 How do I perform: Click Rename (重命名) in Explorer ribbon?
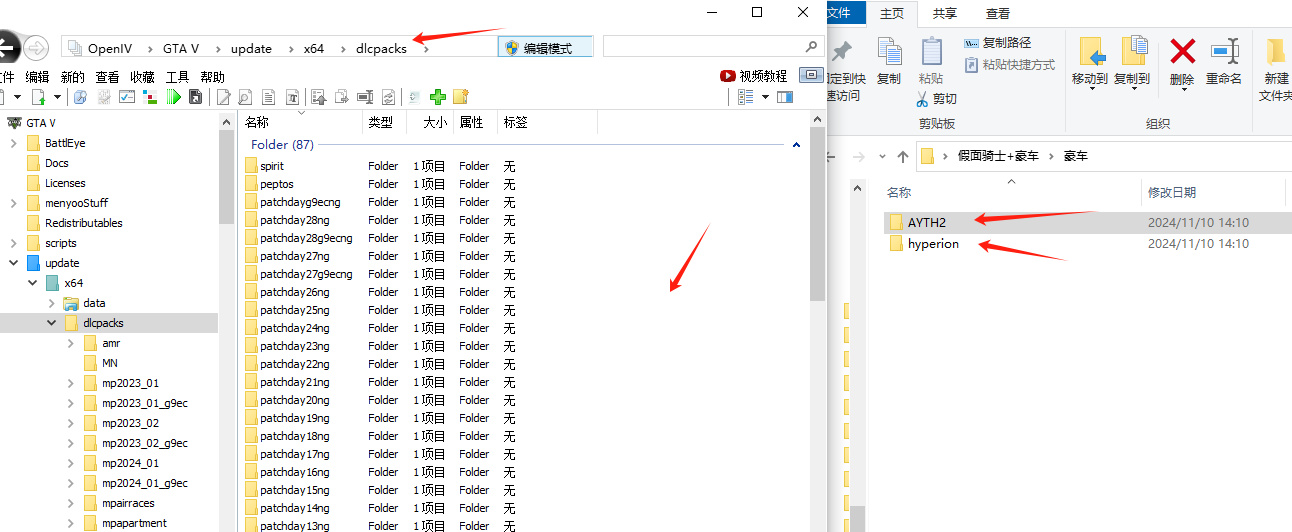(x=1224, y=61)
